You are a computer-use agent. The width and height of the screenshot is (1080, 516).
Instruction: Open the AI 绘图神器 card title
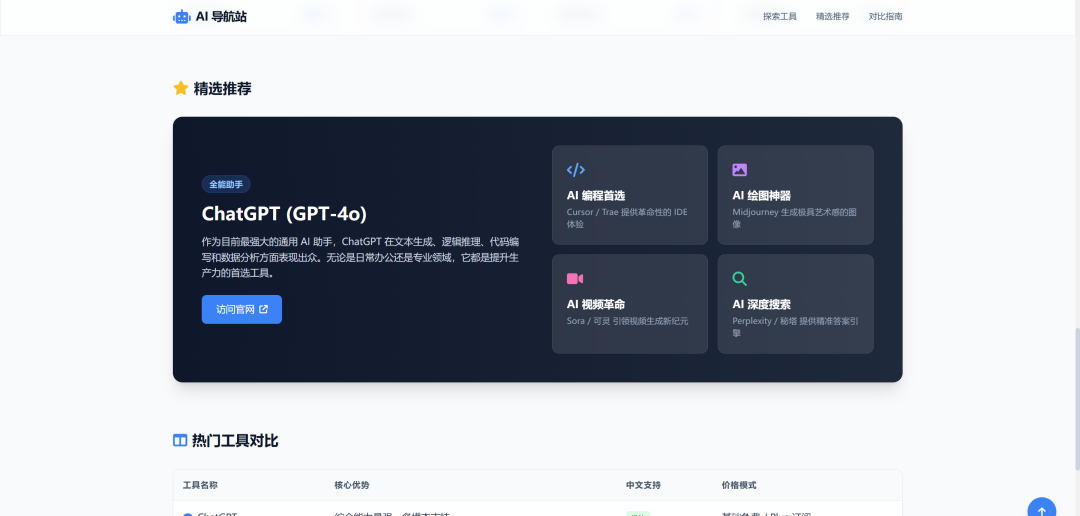click(x=762, y=196)
